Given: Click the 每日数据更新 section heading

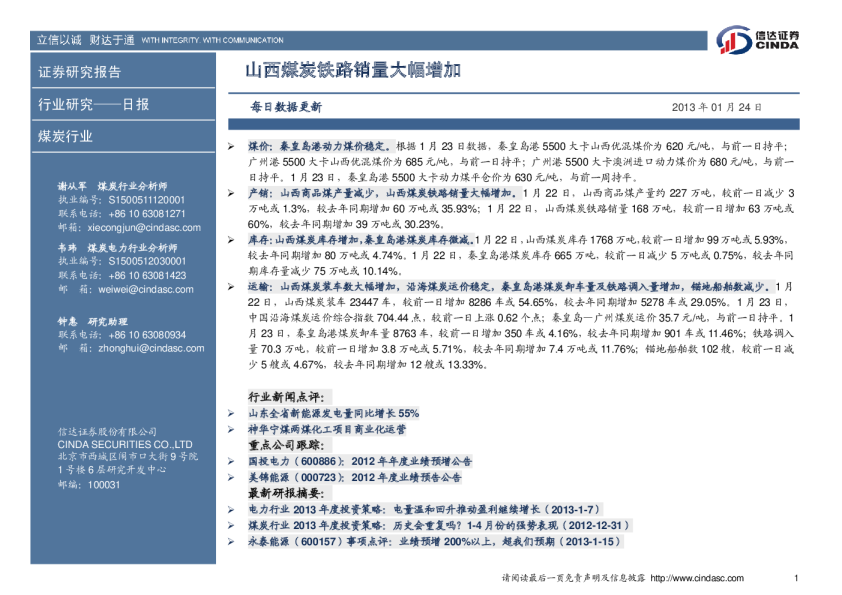Looking at the screenshot, I should [x=285, y=106].
